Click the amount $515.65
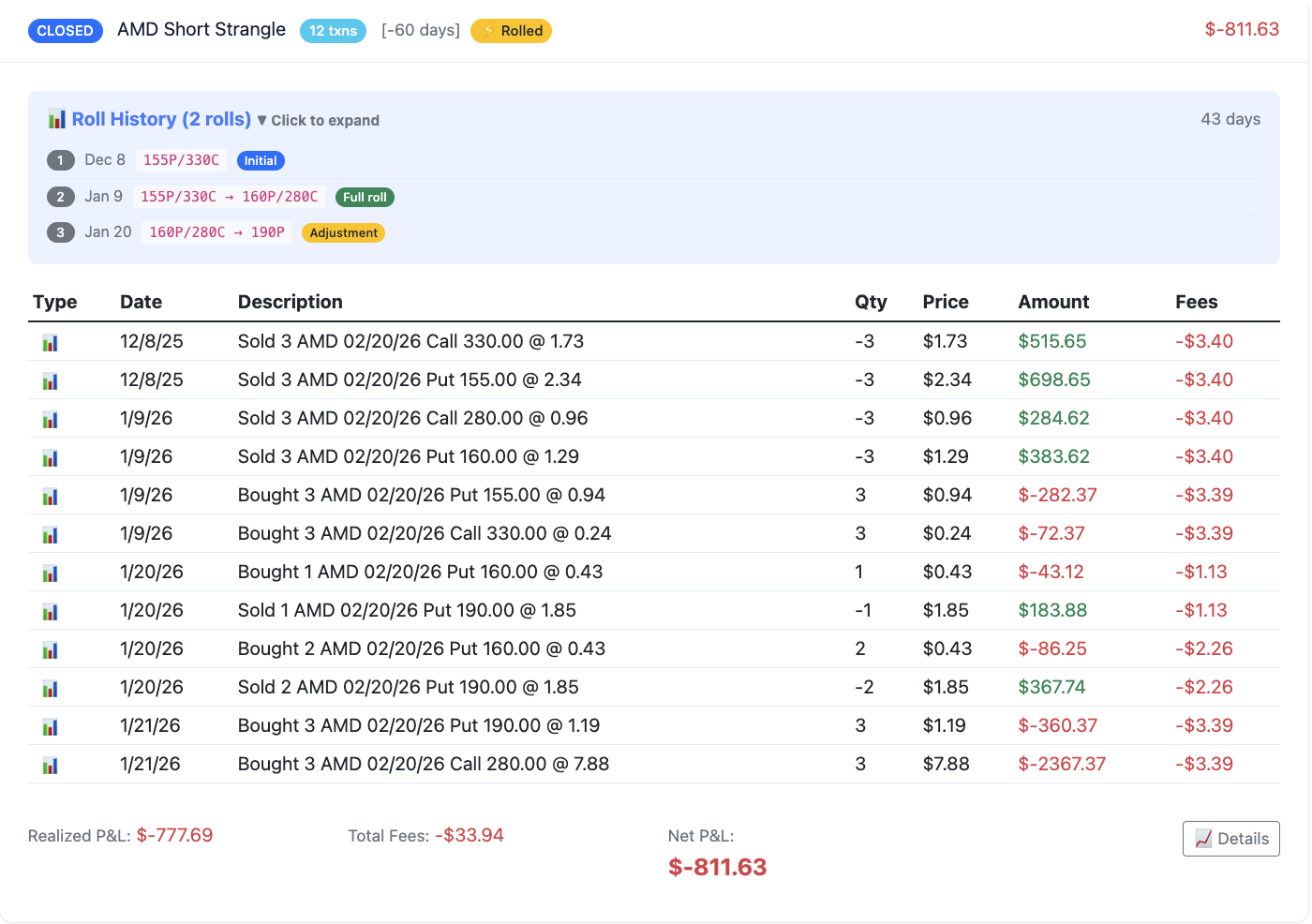 click(x=1052, y=341)
